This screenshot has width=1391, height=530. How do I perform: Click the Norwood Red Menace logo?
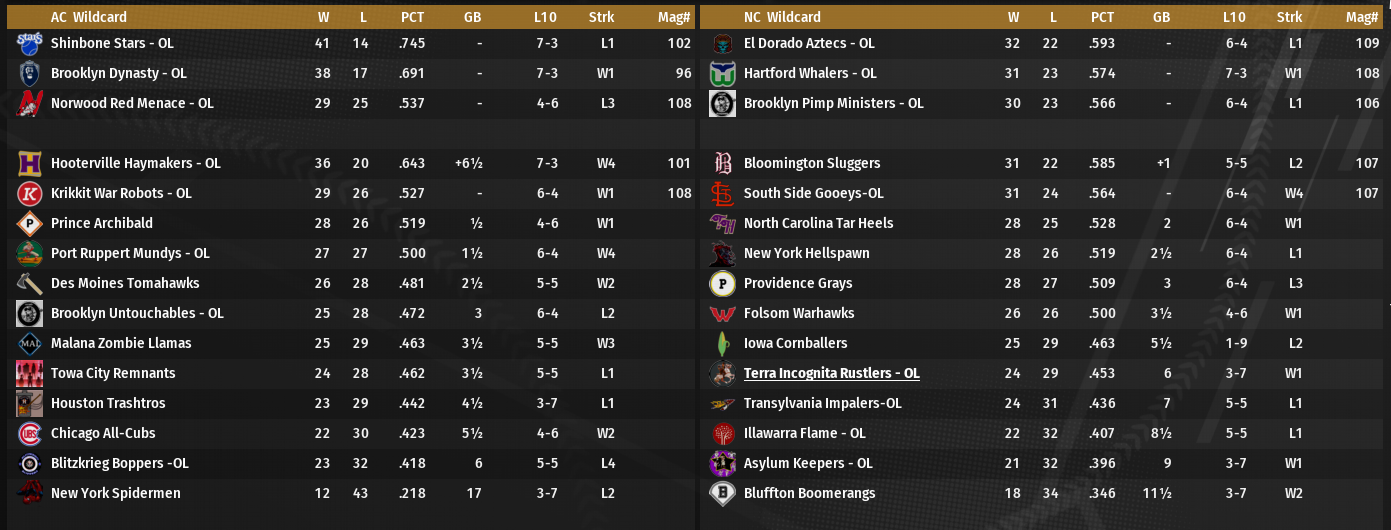coord(29,104)
